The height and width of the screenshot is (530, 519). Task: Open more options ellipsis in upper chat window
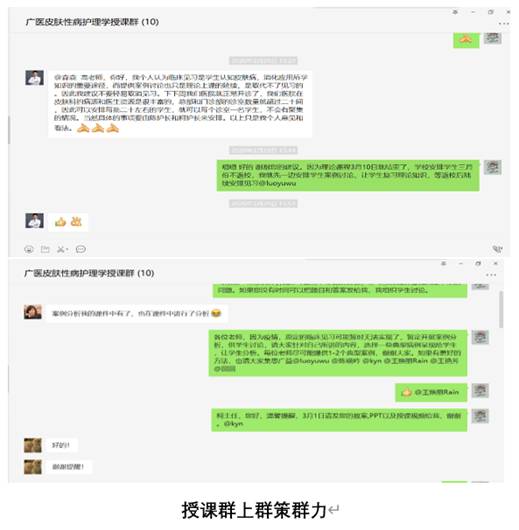pos(503,24)
